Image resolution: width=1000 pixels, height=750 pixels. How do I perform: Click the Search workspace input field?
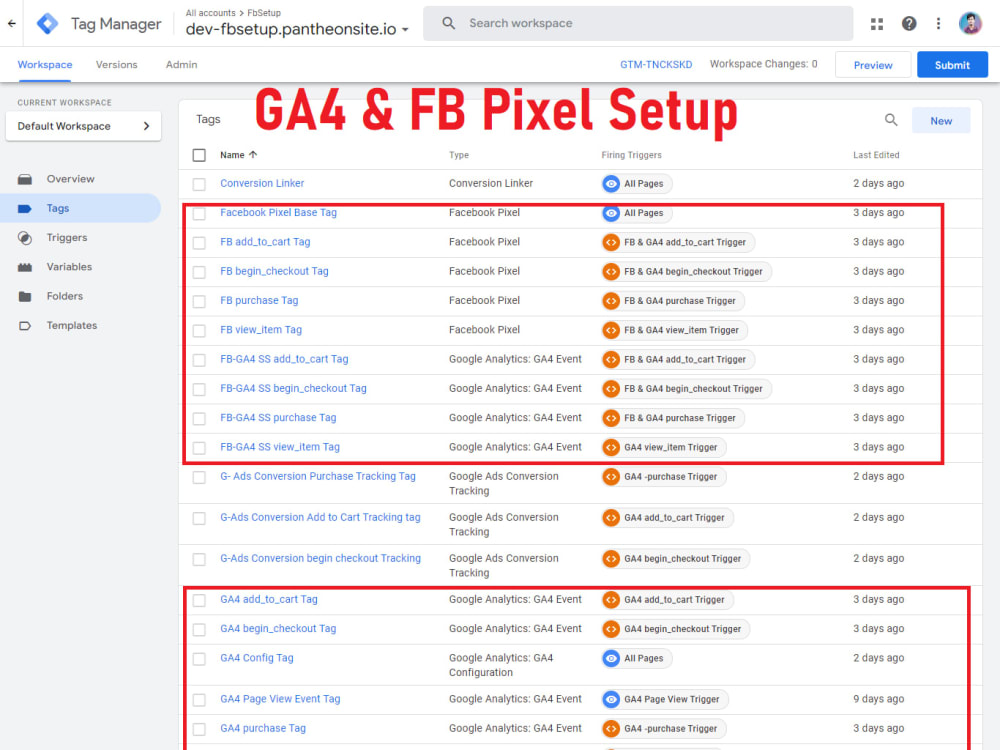[638, 24]
